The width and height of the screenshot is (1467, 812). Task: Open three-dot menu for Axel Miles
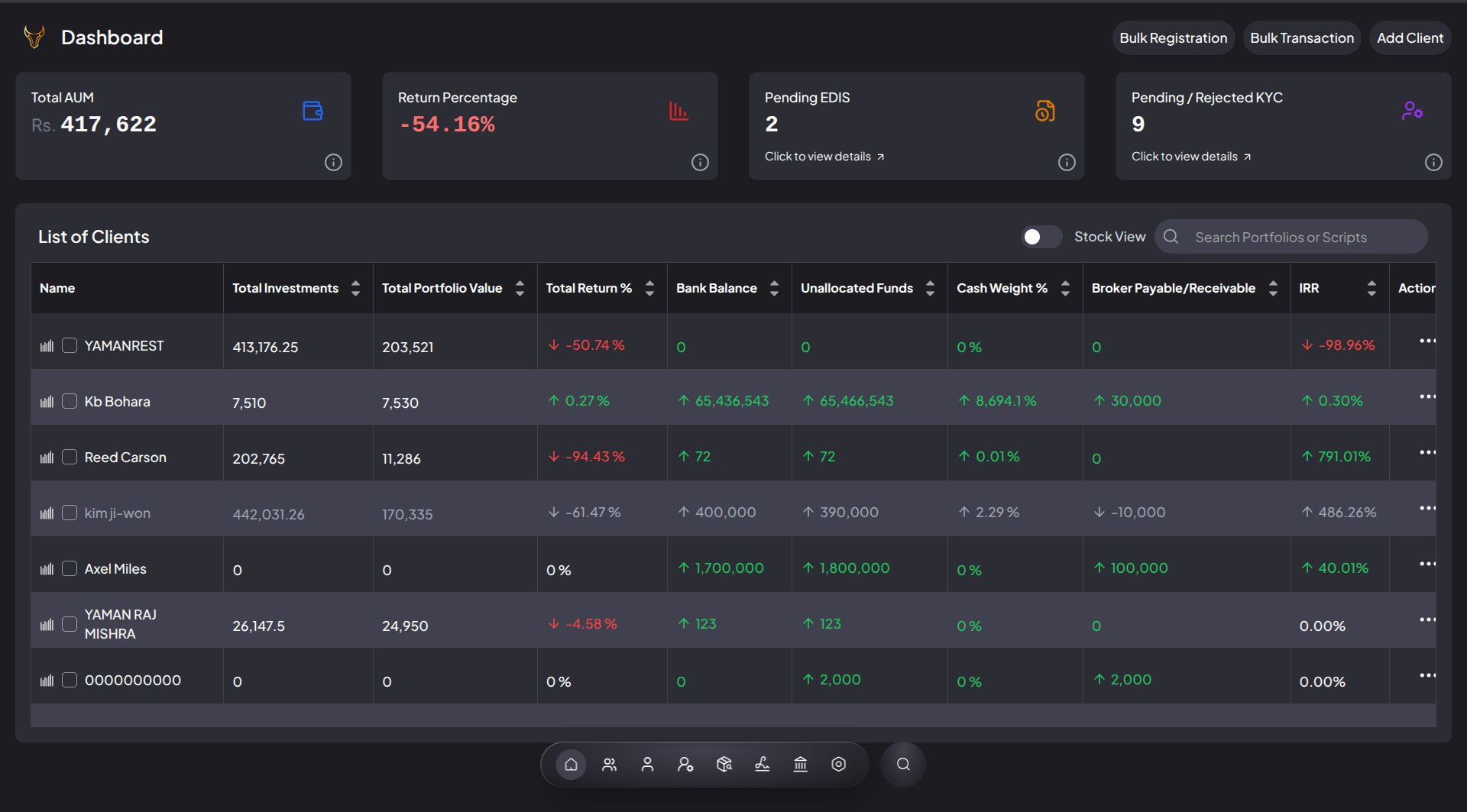coord(1427,564)
